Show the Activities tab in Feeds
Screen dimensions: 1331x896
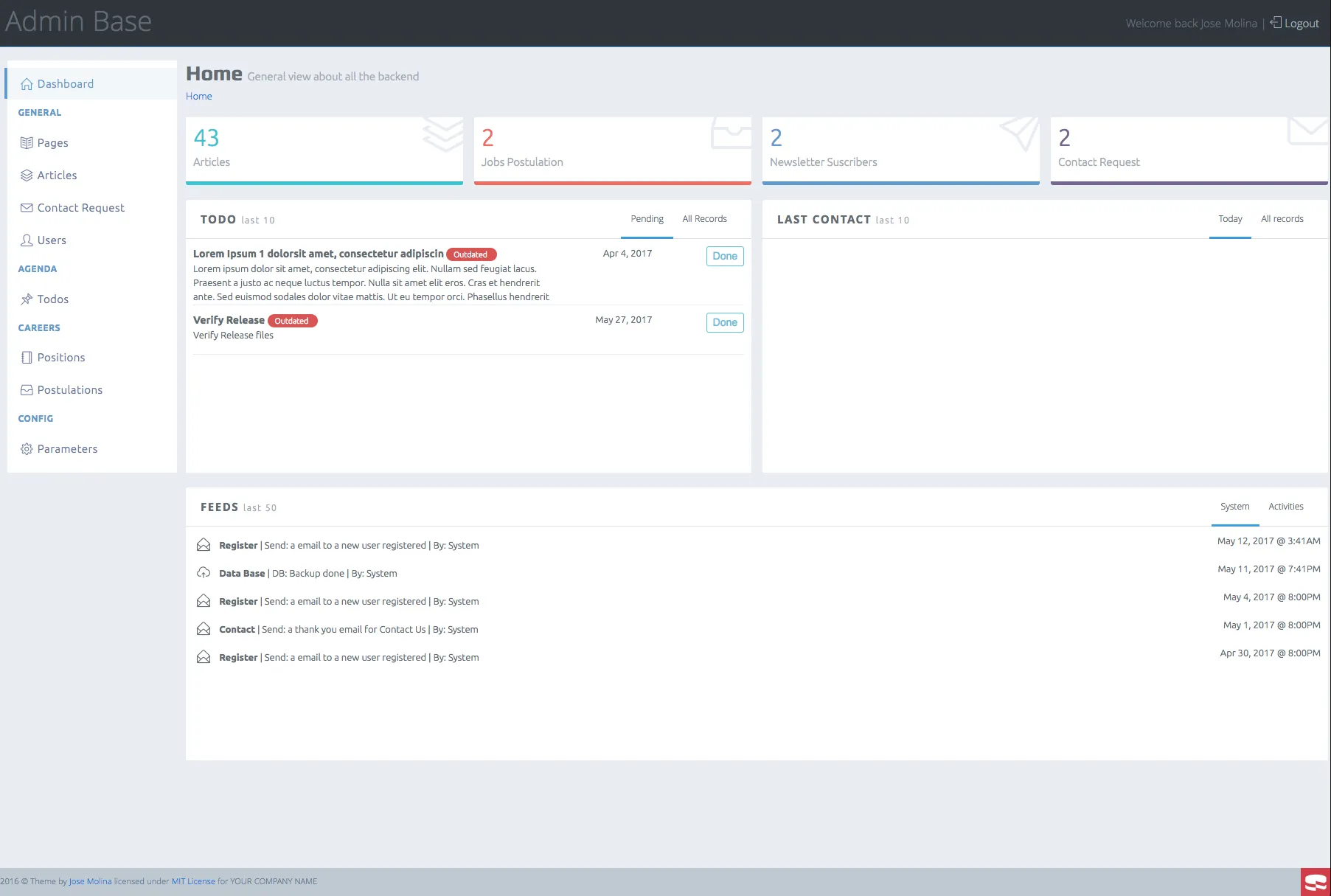[x=1285, y=507]
